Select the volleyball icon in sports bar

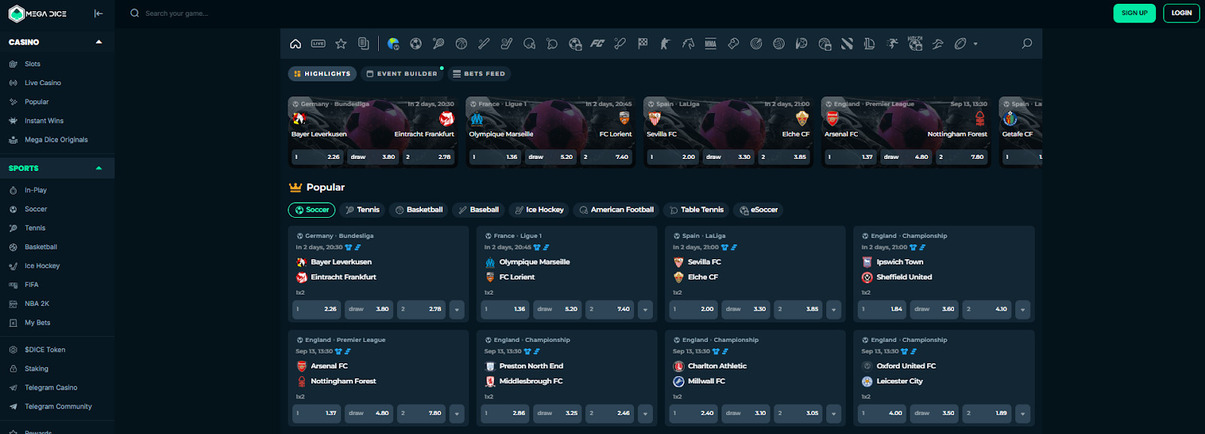[779, 44]
